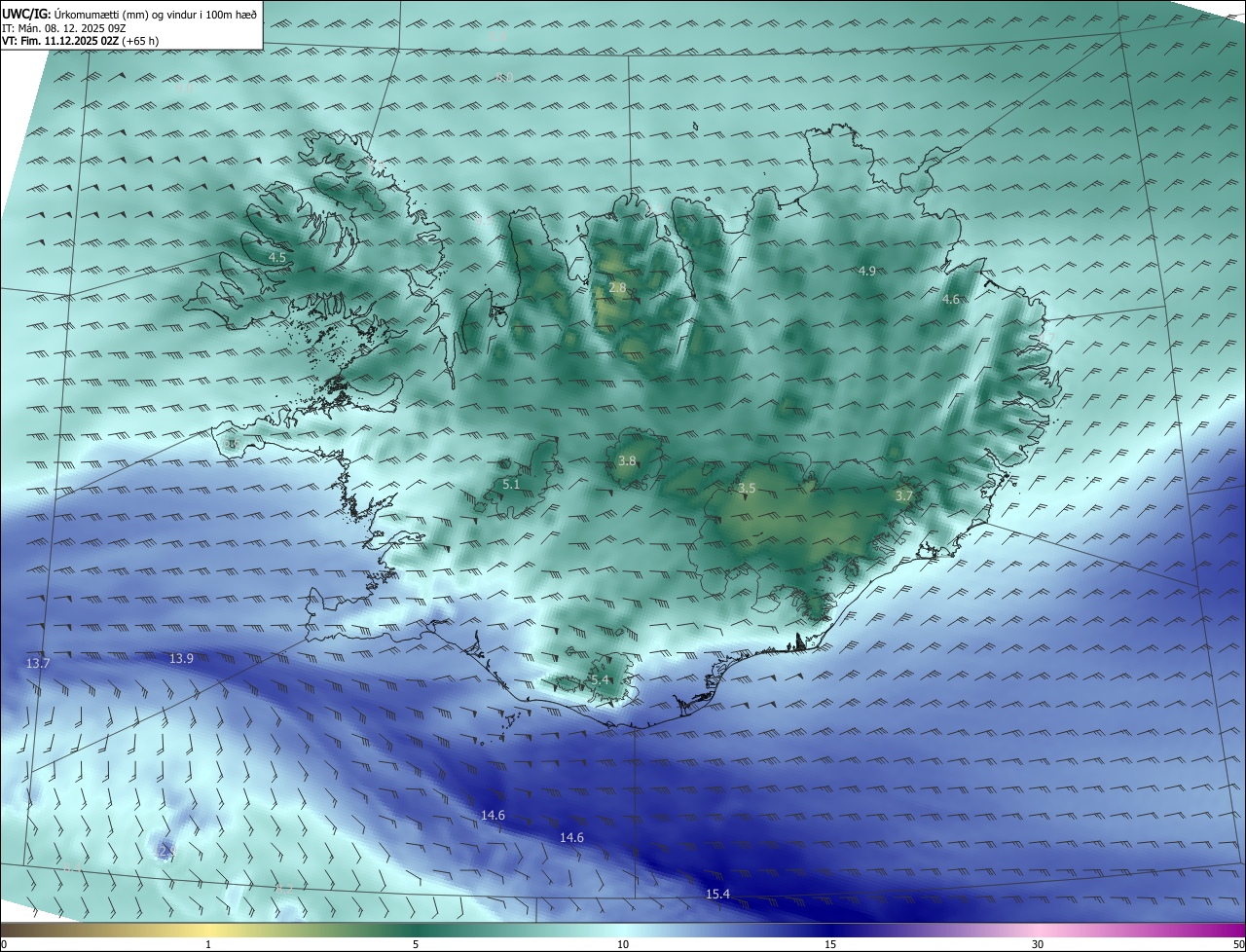
Task: Click the legend tick label 15
Action: tap(830, 945)
